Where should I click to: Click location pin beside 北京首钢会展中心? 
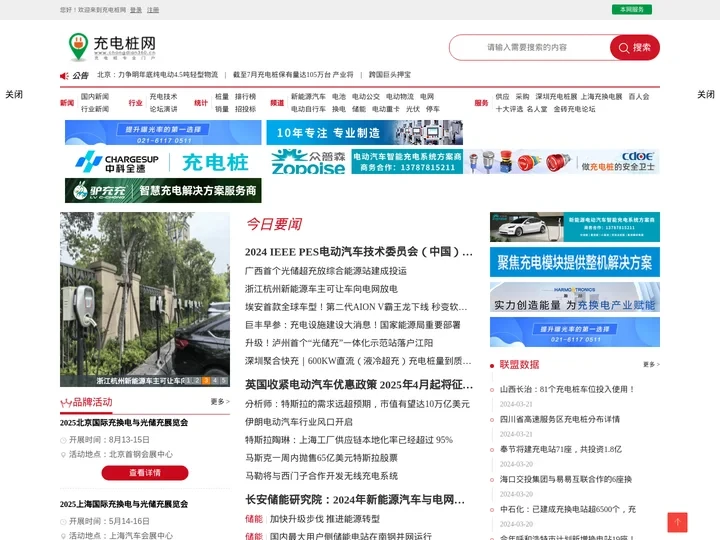(63, 455)
